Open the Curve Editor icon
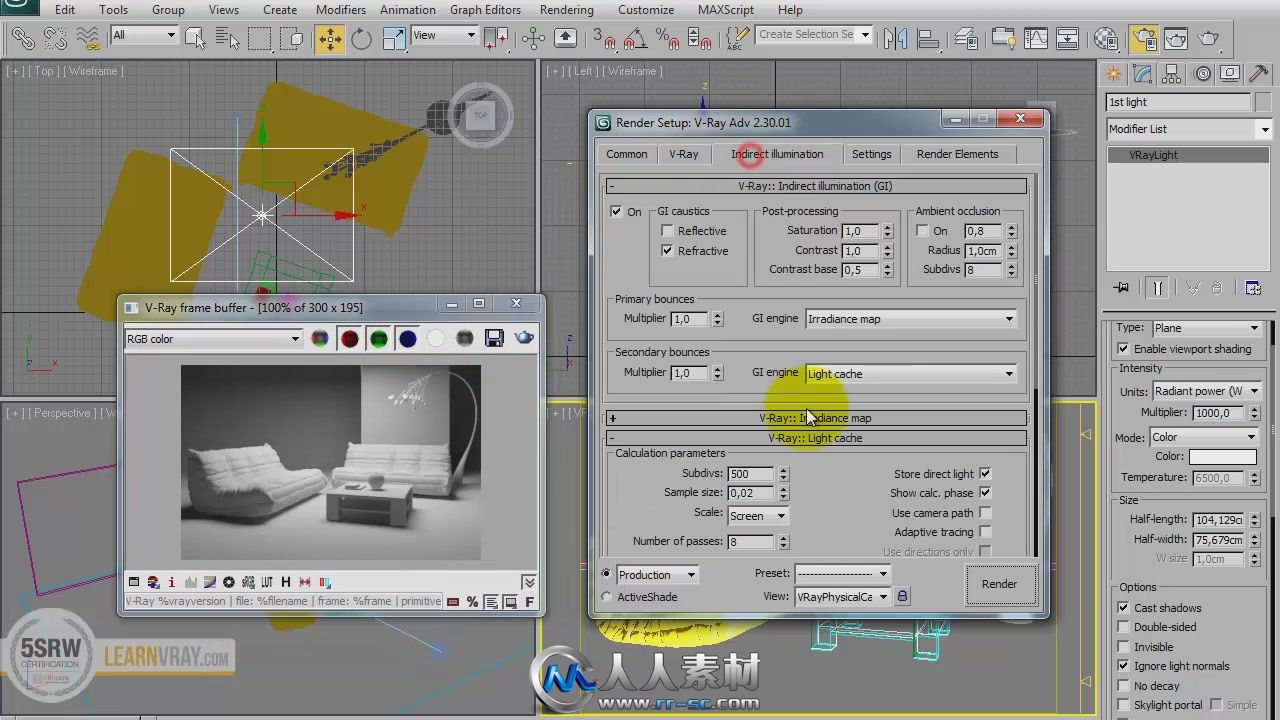 [x=1035, y=38]
